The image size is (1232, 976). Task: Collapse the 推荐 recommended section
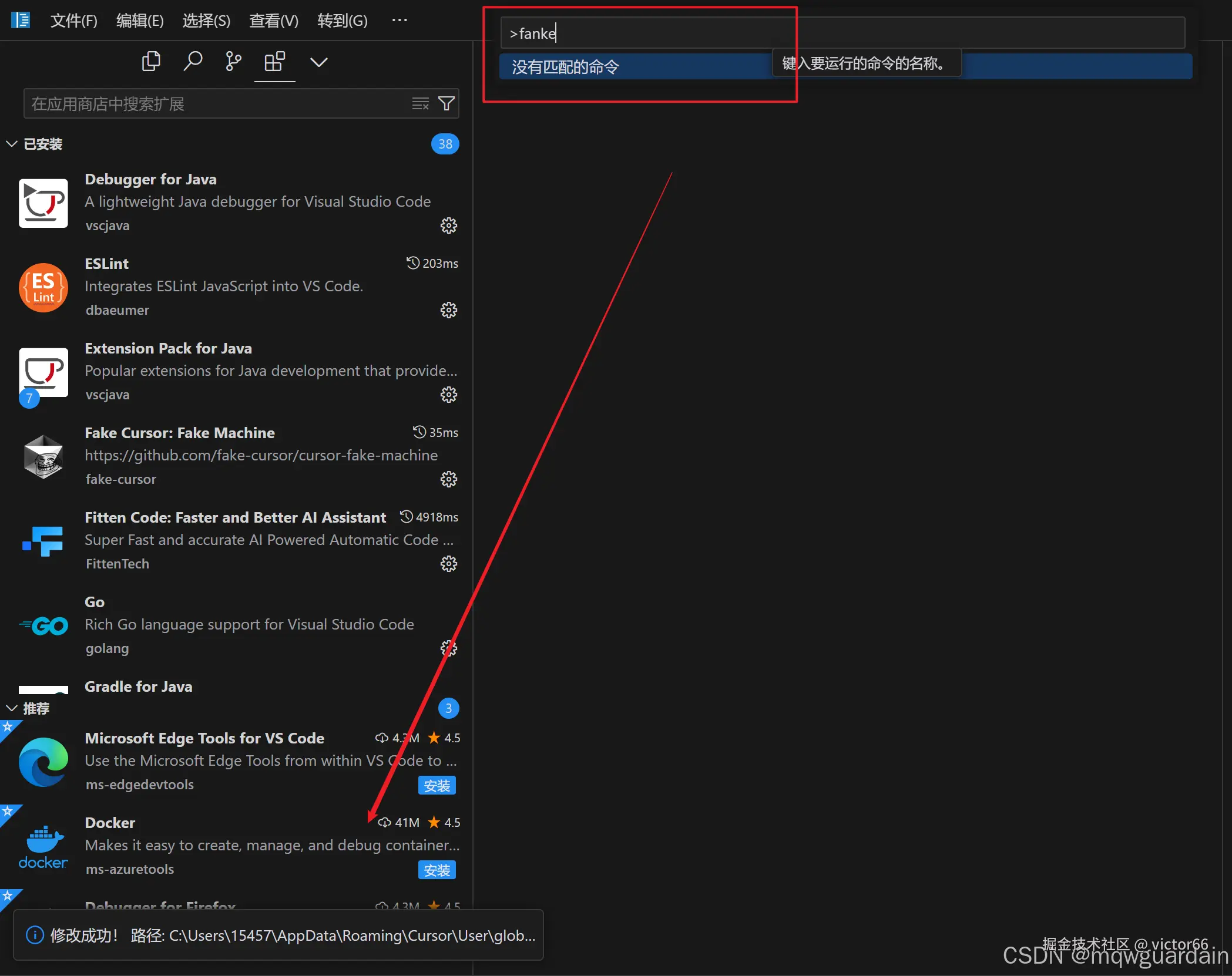point(12,708)
